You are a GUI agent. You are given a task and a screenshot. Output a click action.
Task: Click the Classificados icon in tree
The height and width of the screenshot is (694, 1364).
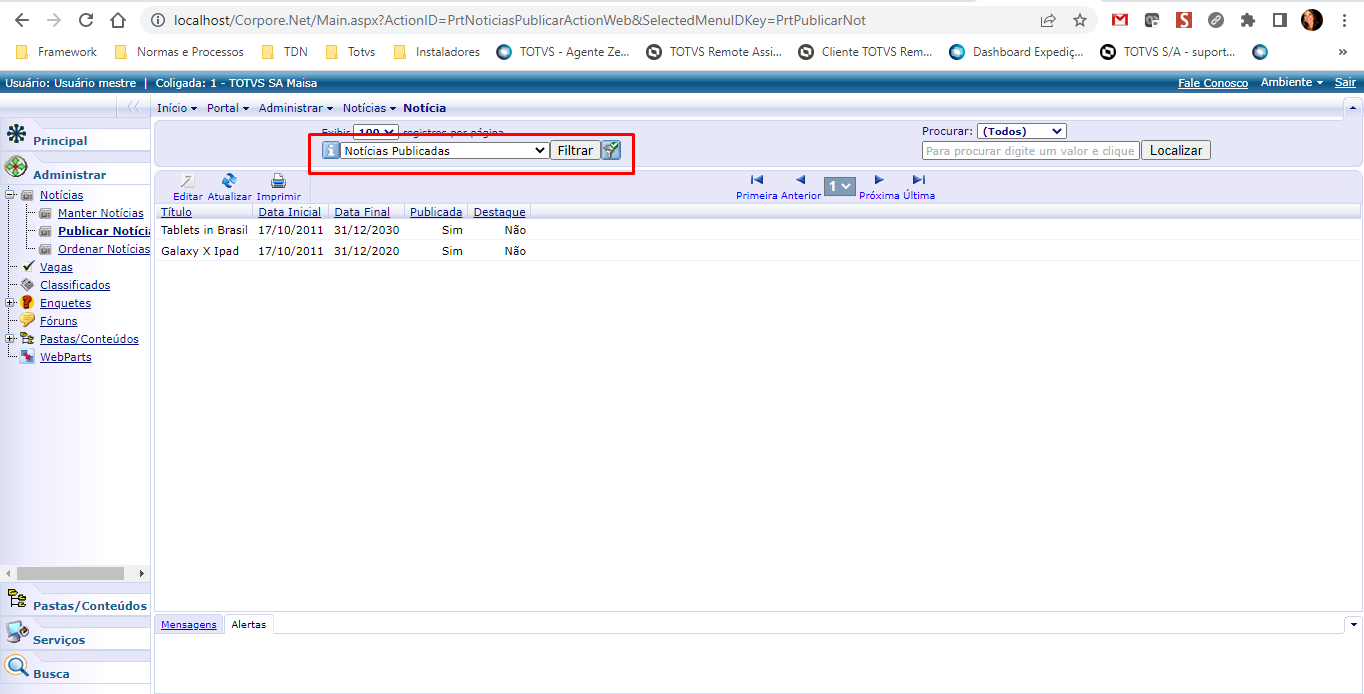(x=27, y=285)
